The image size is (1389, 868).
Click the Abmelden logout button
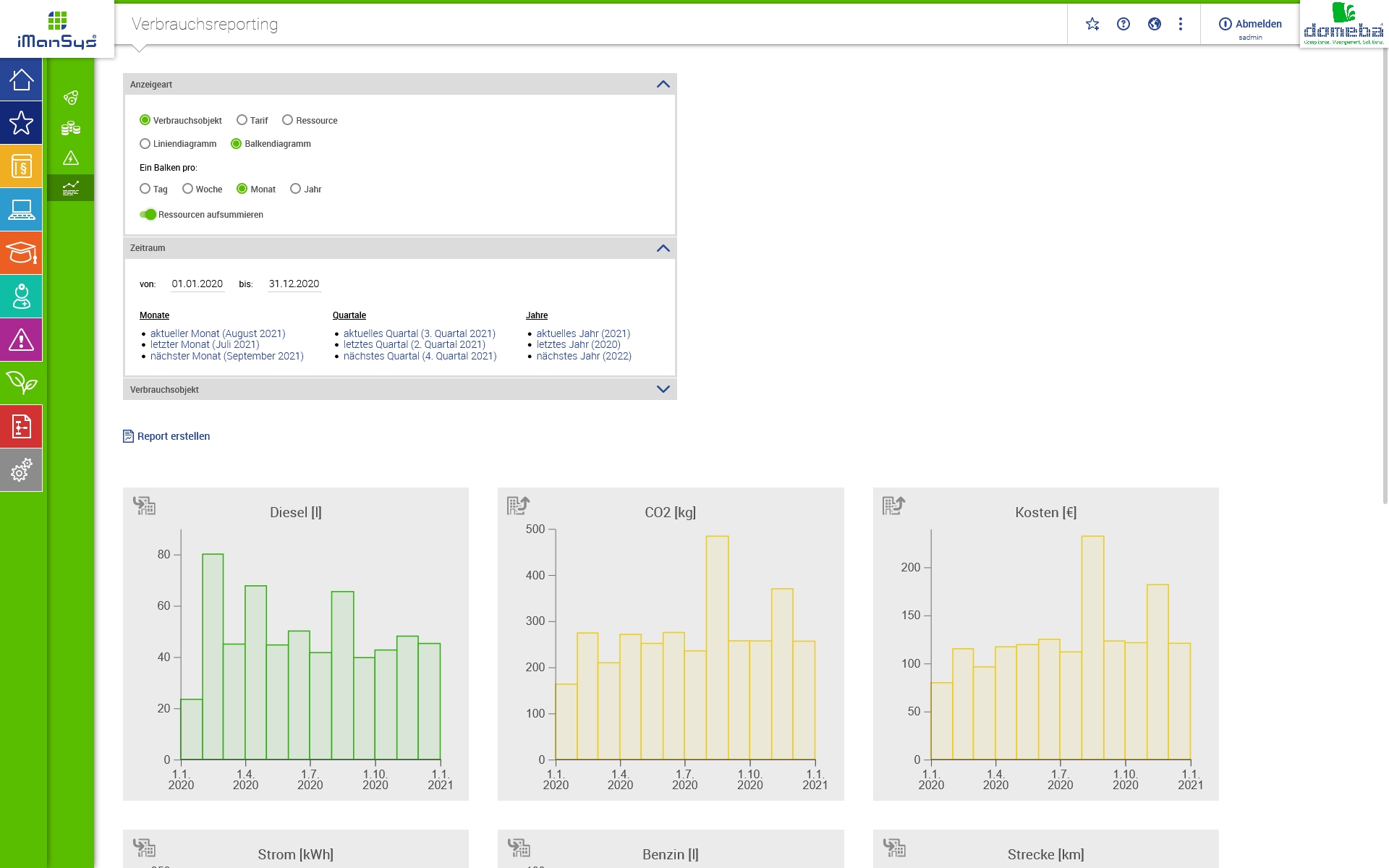[1250, 24]
